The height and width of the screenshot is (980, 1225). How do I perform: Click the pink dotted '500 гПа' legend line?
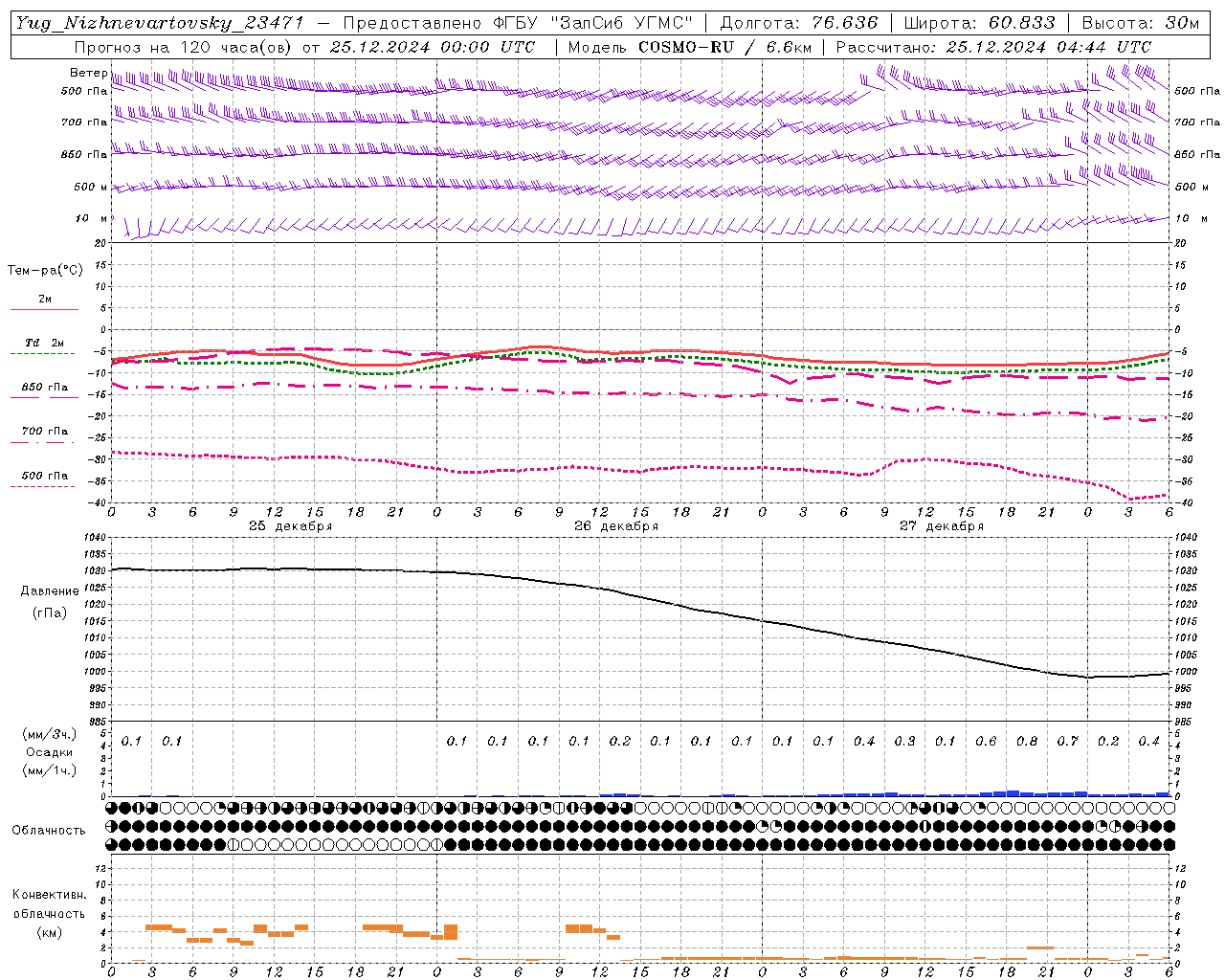point(42,487)
